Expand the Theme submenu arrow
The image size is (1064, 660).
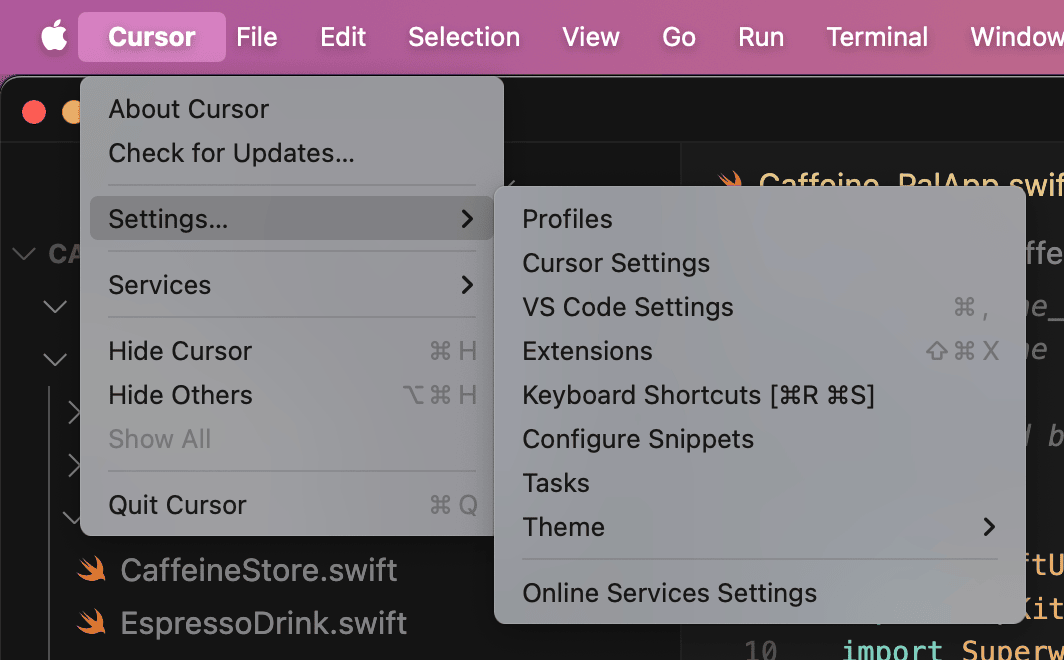click(988, 527)
